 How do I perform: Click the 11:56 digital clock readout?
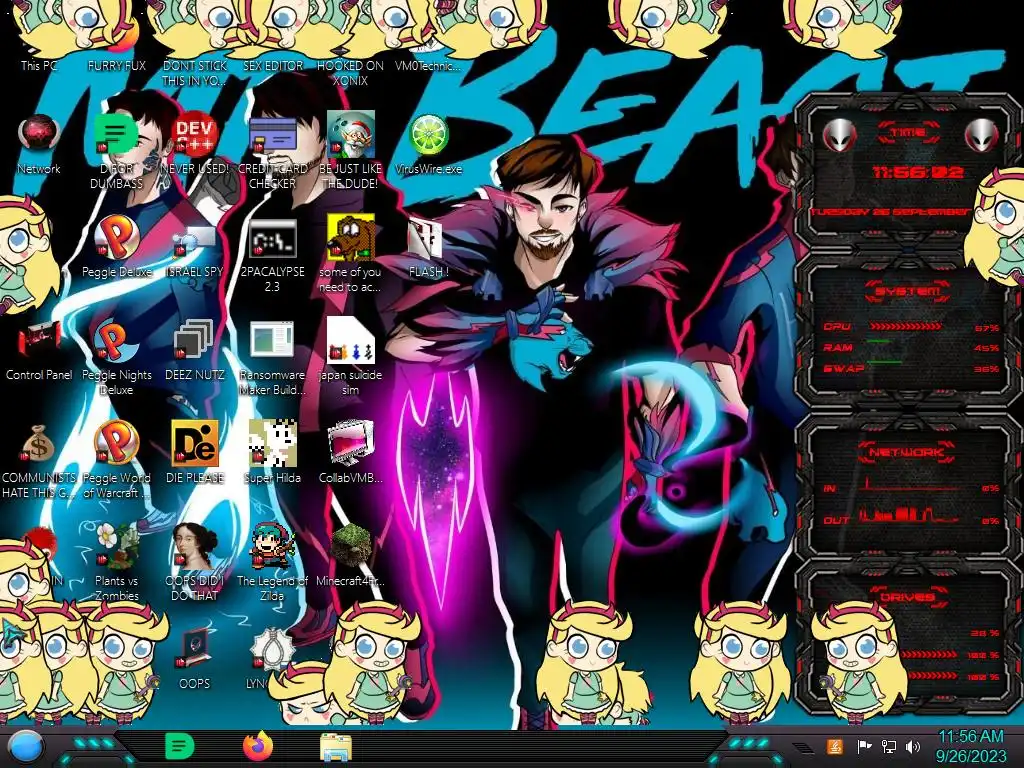pos(918,172)
